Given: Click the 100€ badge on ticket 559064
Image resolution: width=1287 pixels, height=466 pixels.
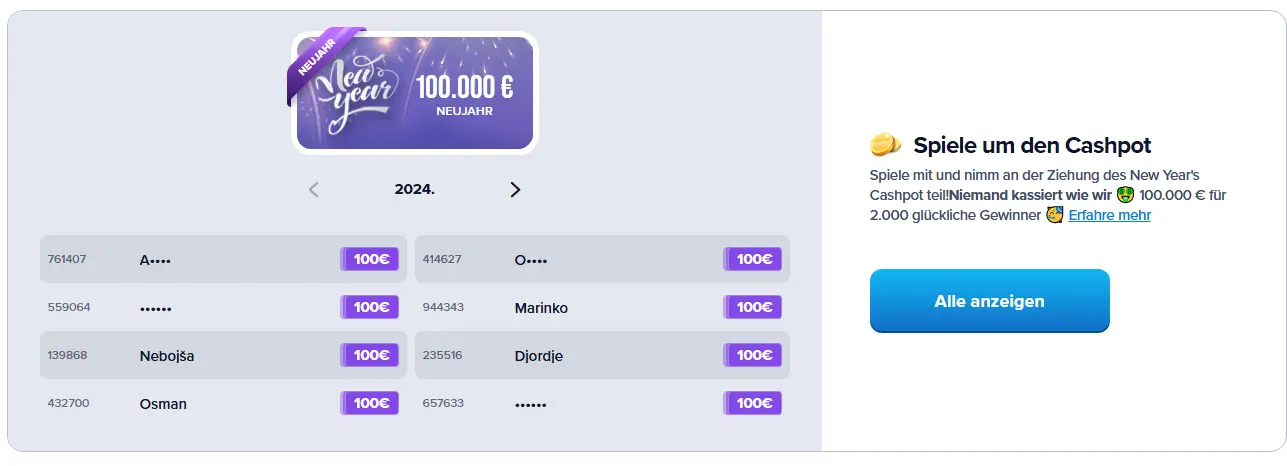Looking at the screenshot, I should 370,307.
